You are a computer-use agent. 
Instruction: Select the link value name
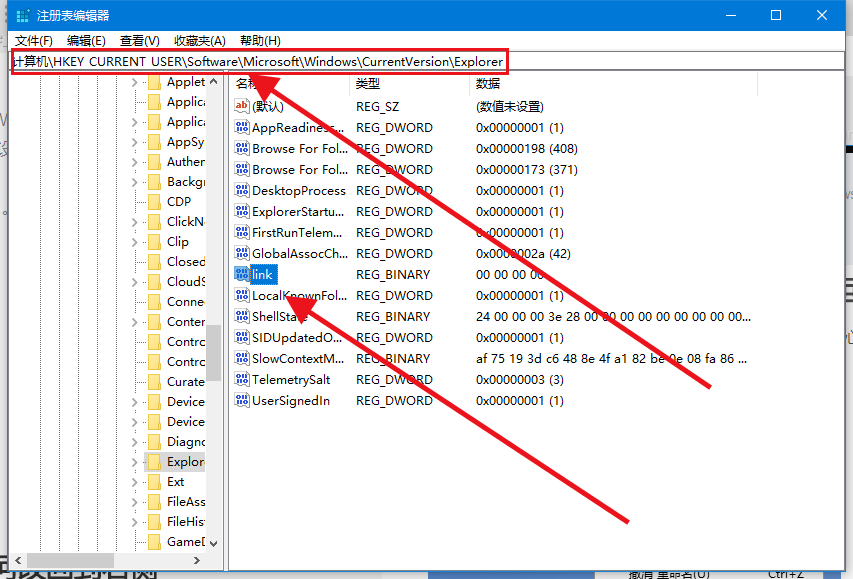[x=264, y=274]
